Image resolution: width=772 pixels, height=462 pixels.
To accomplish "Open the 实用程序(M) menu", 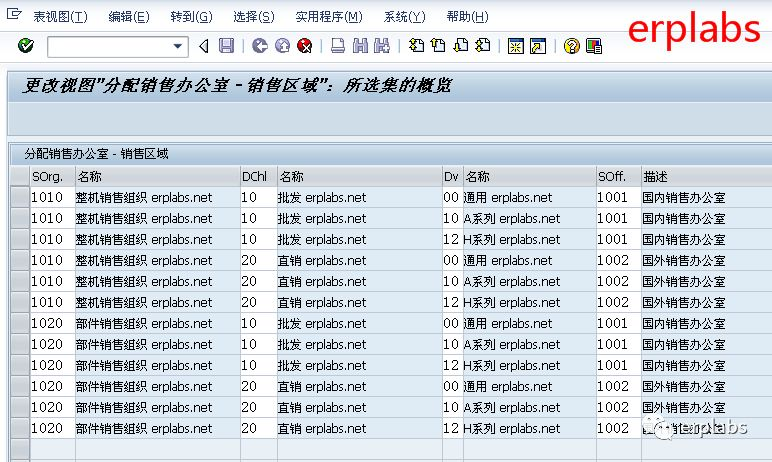I will point(329,17).
